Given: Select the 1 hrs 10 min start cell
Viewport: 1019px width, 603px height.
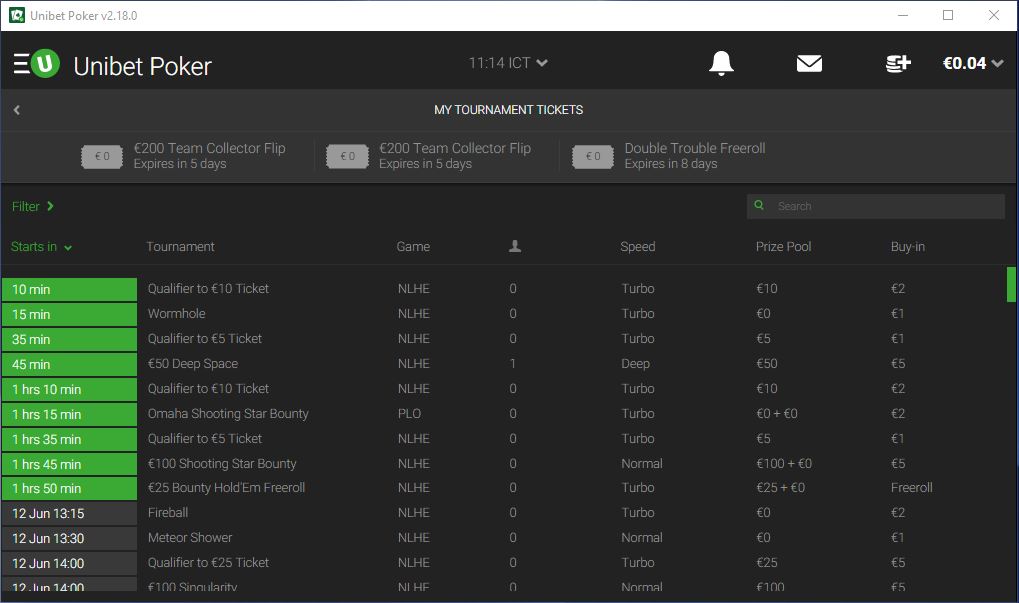Looking at the screenshot, I should point(69,389).
